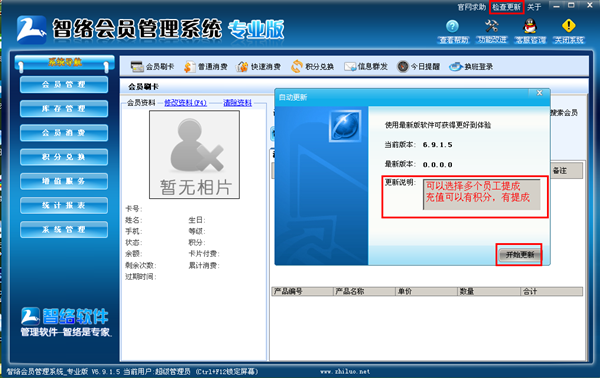Select 系统管理 in the sidebar
The image size is (600, 378).
[x=64, y=230]
